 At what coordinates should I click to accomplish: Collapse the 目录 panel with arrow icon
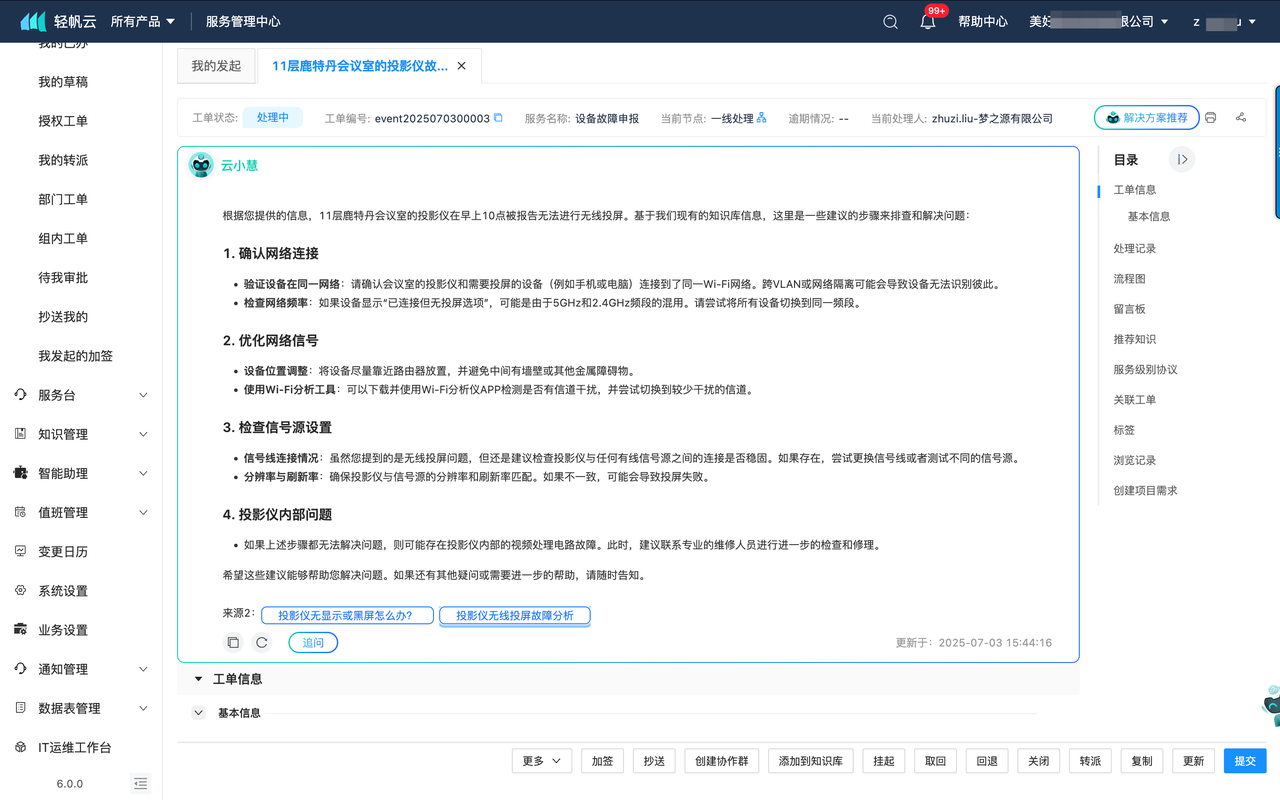coord(1182,160)
